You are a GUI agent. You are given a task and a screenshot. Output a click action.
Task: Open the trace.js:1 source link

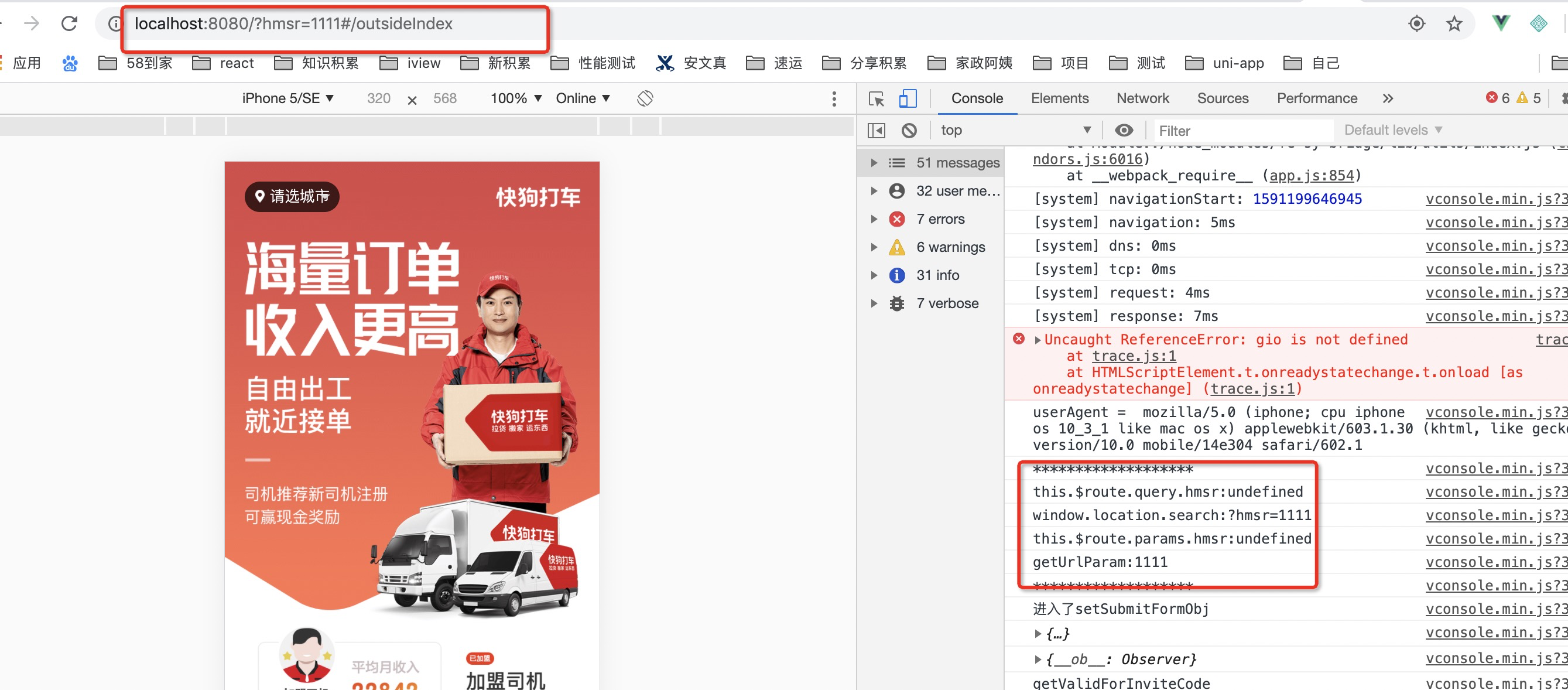1134,356
